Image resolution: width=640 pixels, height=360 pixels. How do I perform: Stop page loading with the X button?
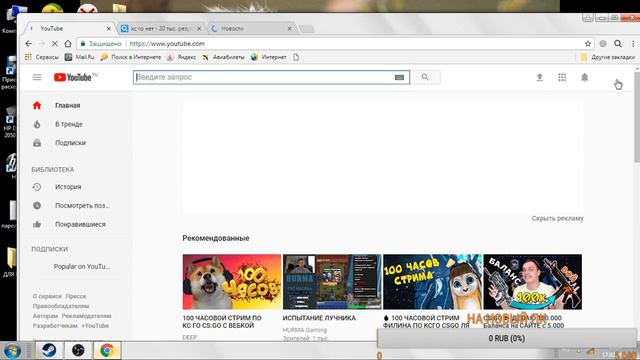[55, 44]
